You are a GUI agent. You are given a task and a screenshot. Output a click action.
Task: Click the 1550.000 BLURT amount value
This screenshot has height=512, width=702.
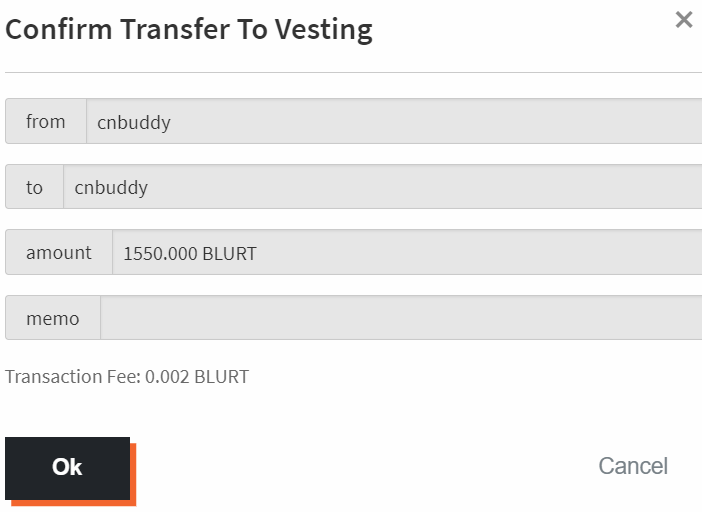tap(190, 254)
